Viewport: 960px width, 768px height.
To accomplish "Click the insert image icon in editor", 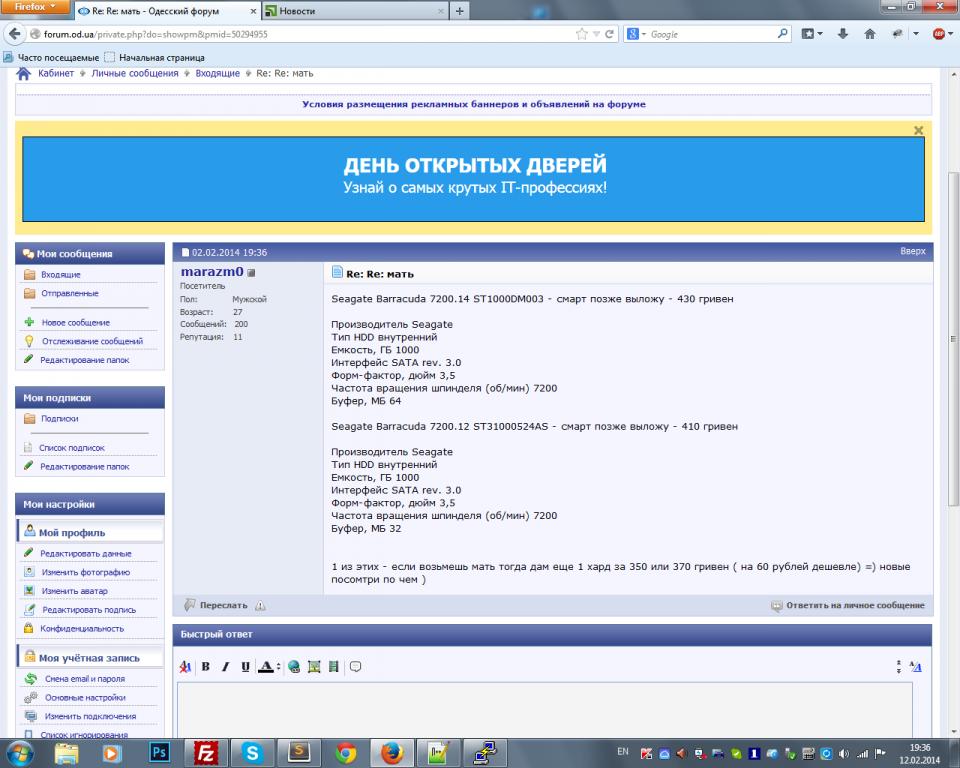I will click(x=314, y=667).
